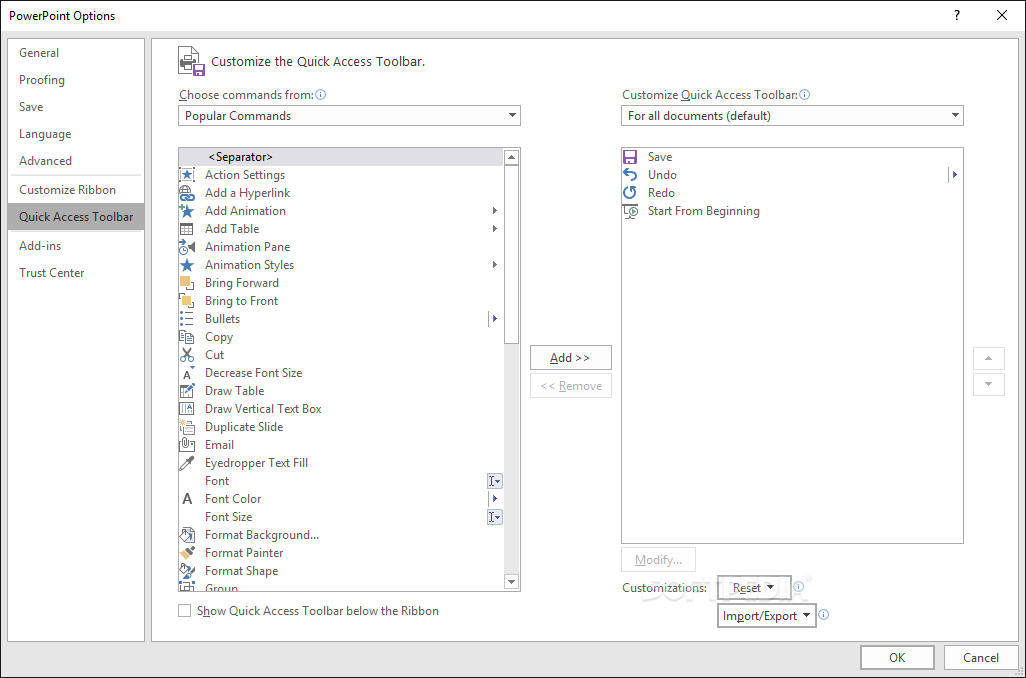Switch to the Language category
This screenshot has width=1026, height=678.
click(76, 134)
